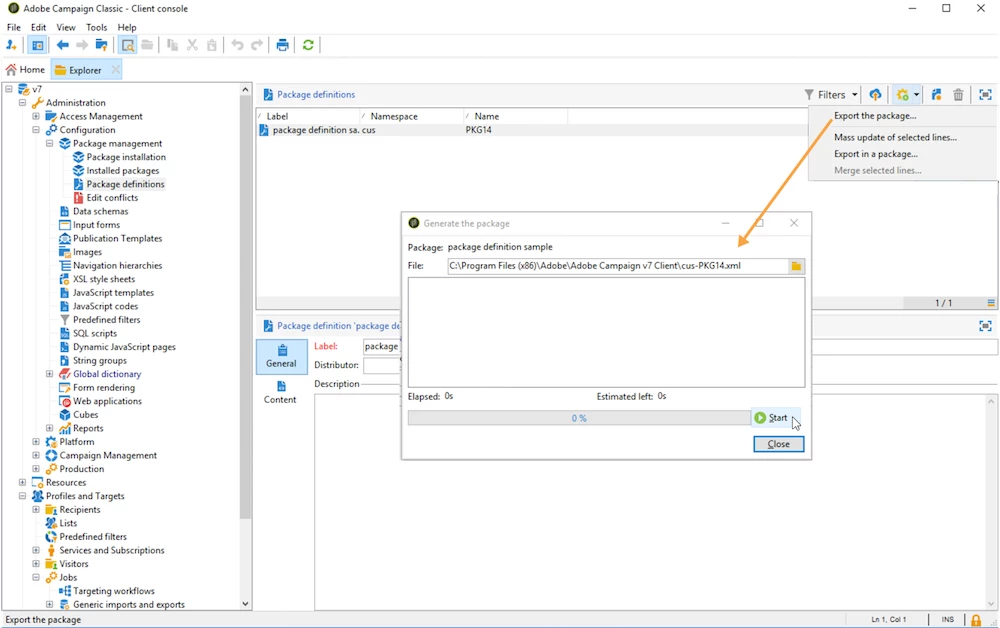
Task: Click the maximize detail panel icon
Action: click(985, 326)
